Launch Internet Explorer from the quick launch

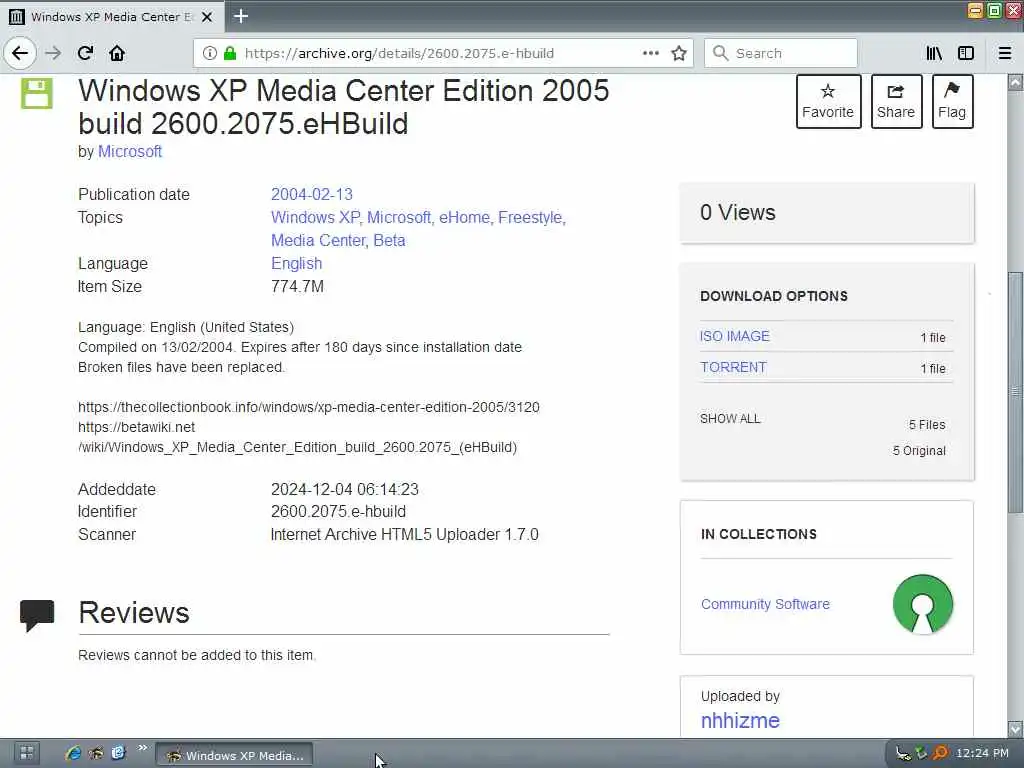73,753
